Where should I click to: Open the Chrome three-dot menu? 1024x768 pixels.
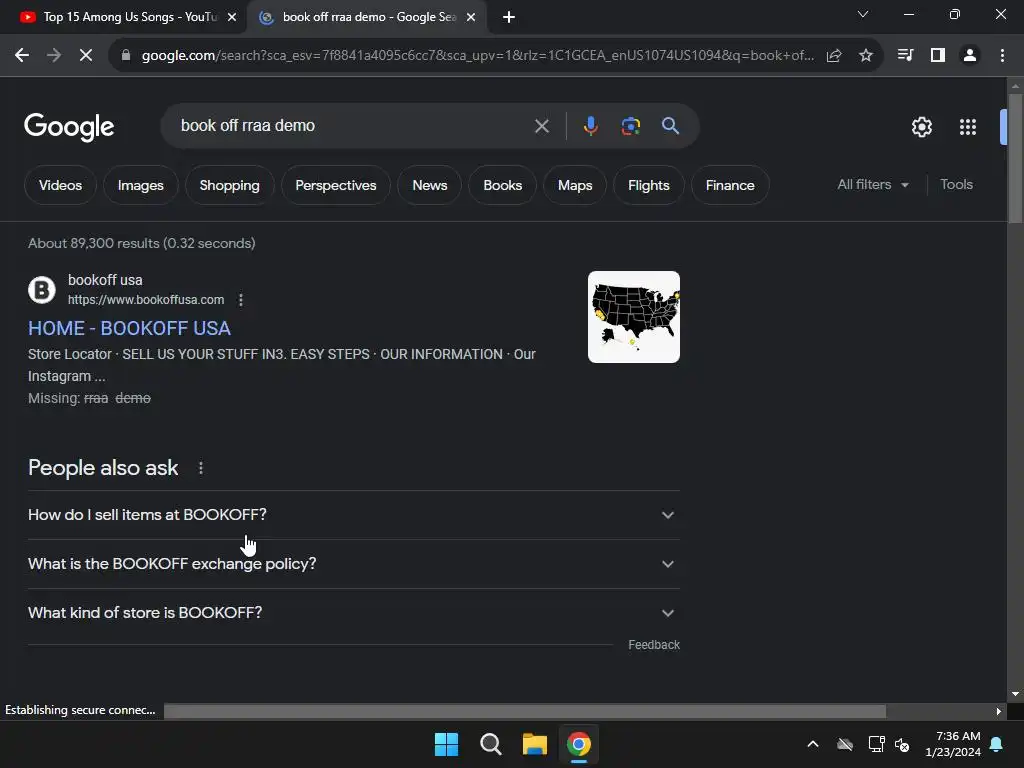tap(1002, 56)
